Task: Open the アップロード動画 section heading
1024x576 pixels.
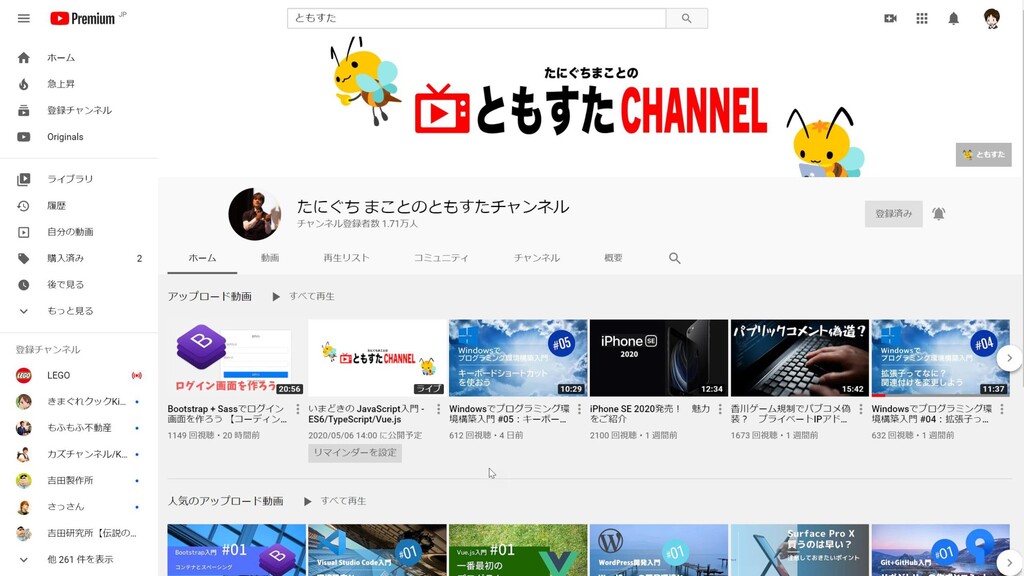Action: click(x=210, y=296)
